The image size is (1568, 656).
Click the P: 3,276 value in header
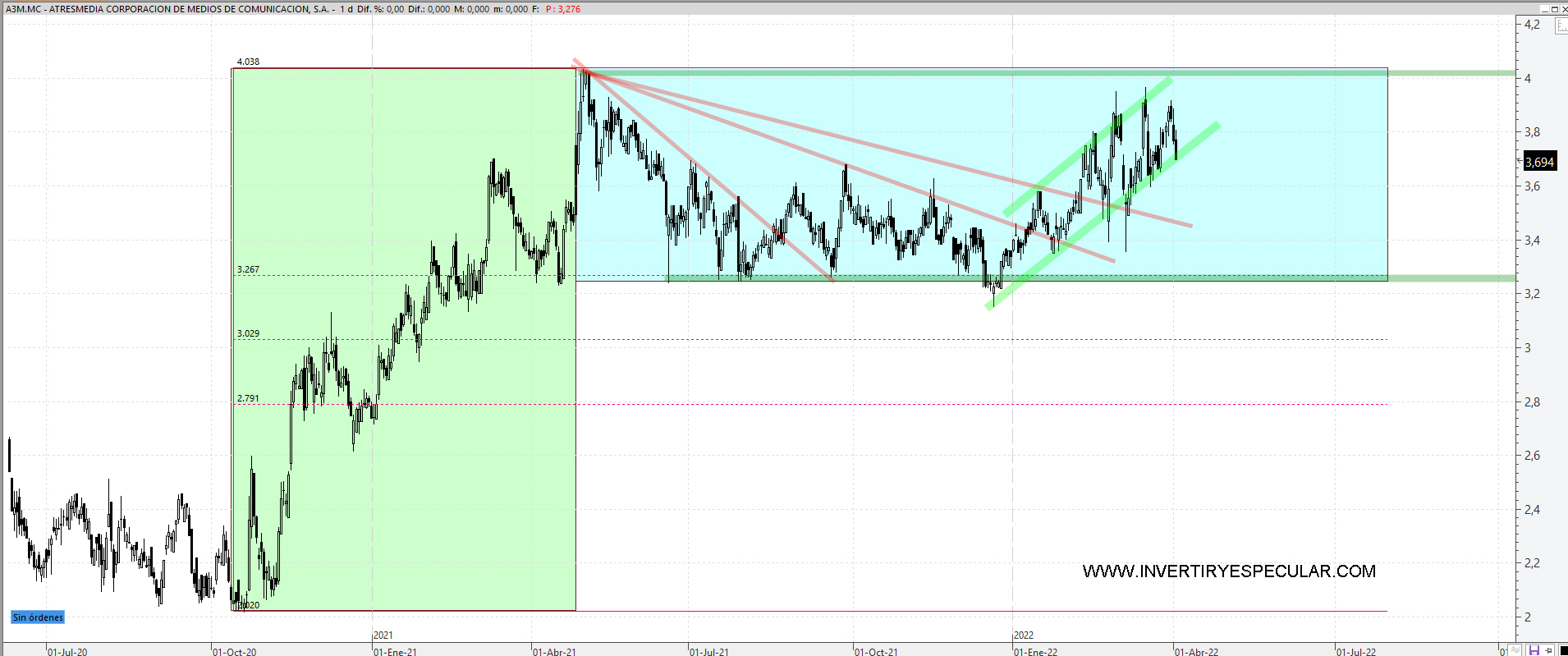point(563,9)
